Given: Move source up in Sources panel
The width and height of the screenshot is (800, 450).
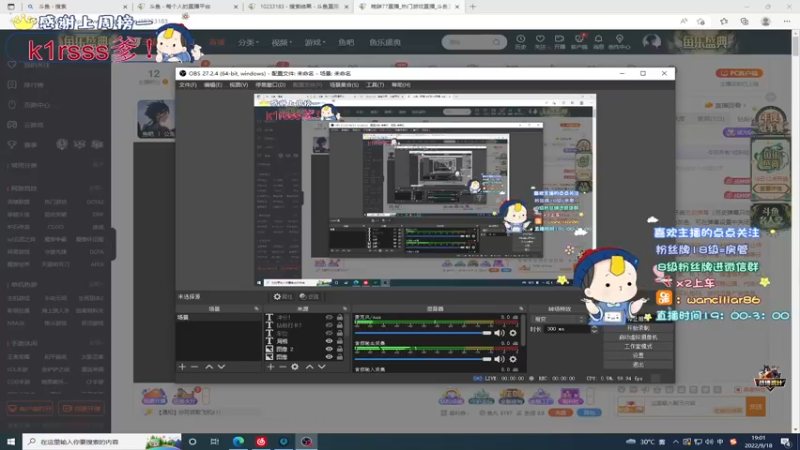Looking at the screenshot, I should pyautogui.click(x=309, y=367).
